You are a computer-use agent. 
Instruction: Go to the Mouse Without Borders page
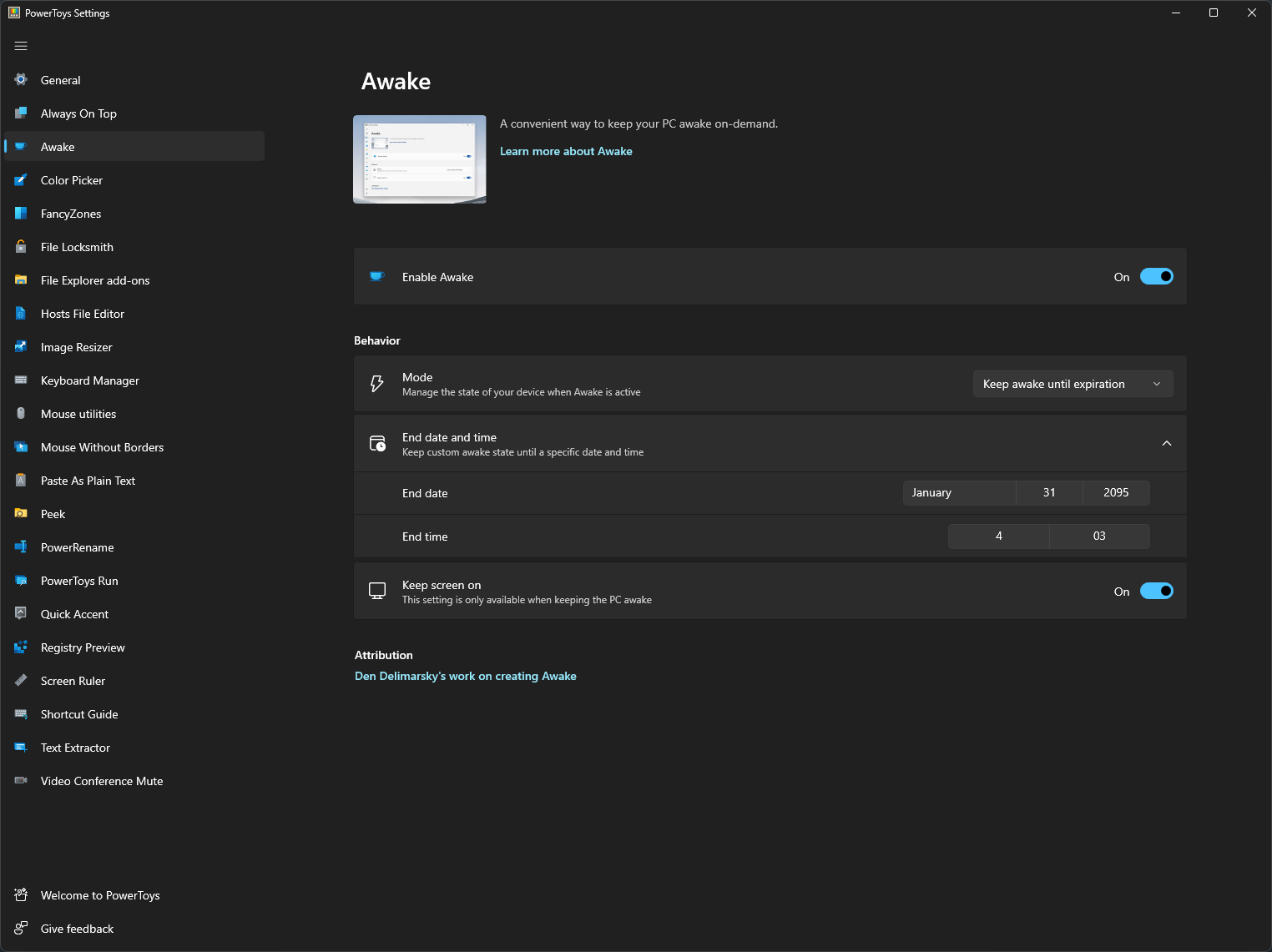134,447
